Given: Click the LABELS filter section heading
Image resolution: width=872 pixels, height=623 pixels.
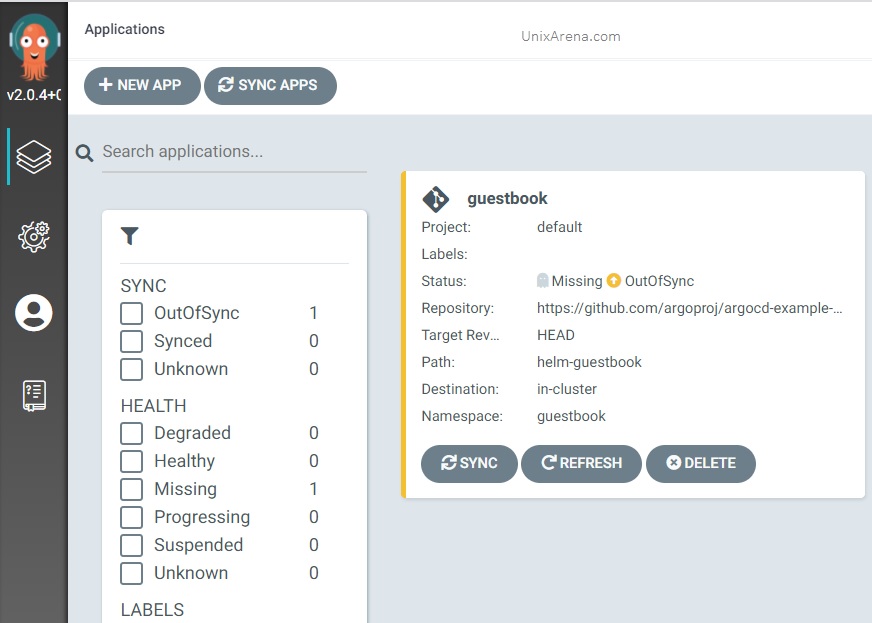Looking at the screenshot, I should click(152, 610).
